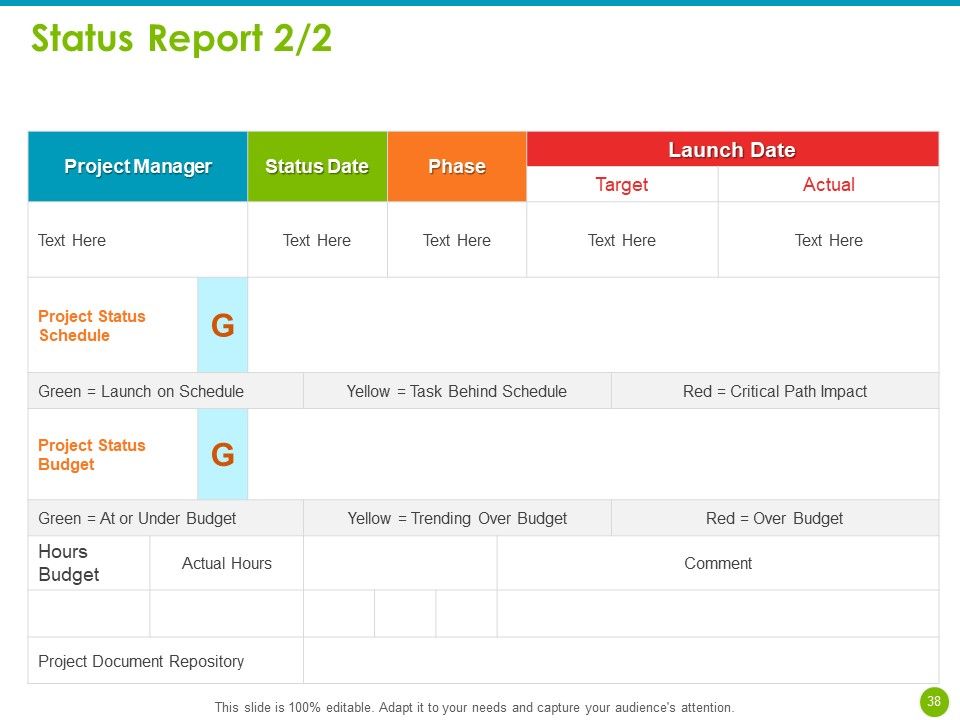This screenshot has width=960, height=720.
Task: Click the Actual subheader cell
Action: pyautogui.click(x=828, y=184)
